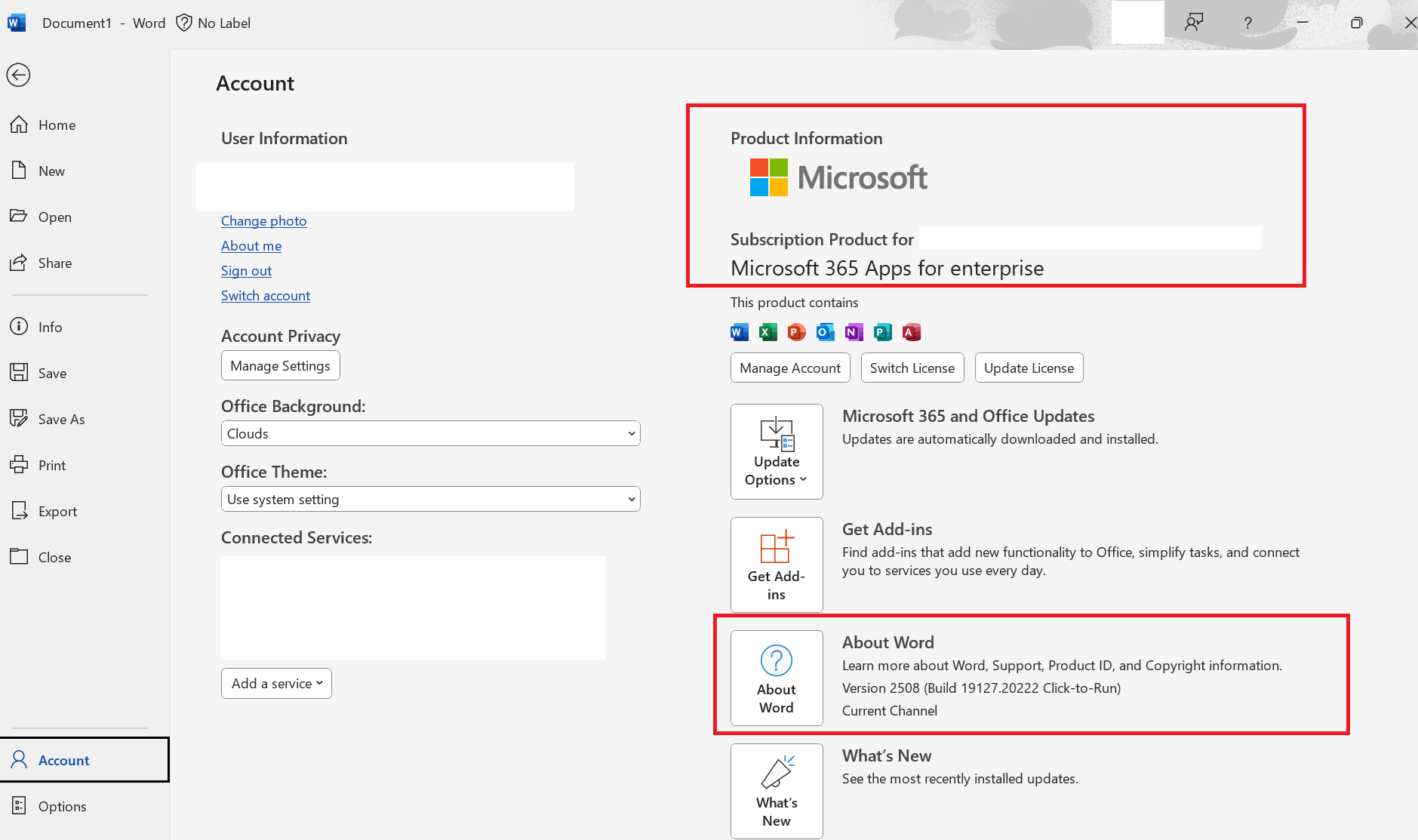
Task: Select Export in the sidebar
Action: pos(85,511)
